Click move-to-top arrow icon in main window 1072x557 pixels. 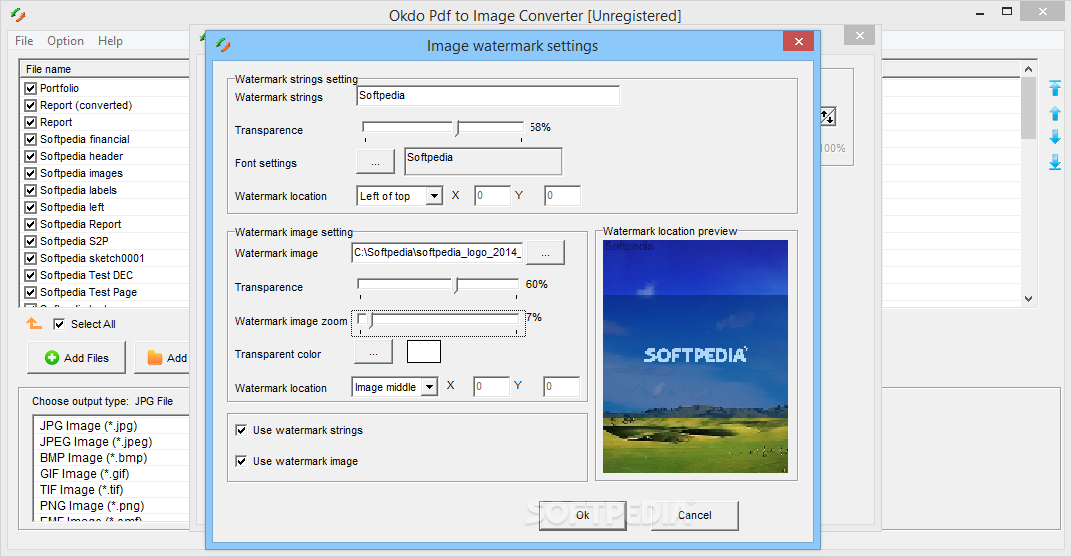tap(1055, 88)
